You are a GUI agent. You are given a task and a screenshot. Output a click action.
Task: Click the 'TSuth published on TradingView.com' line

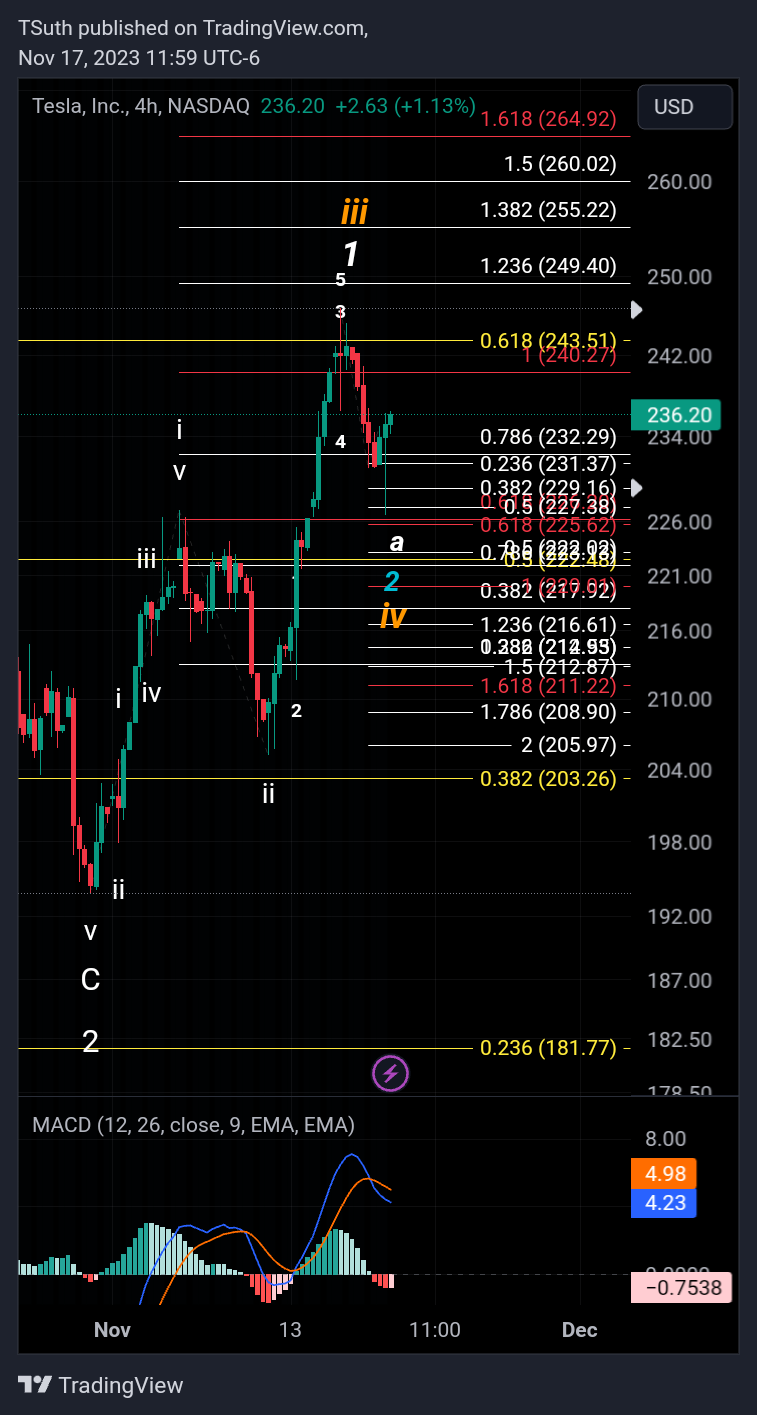pos(193,29)
